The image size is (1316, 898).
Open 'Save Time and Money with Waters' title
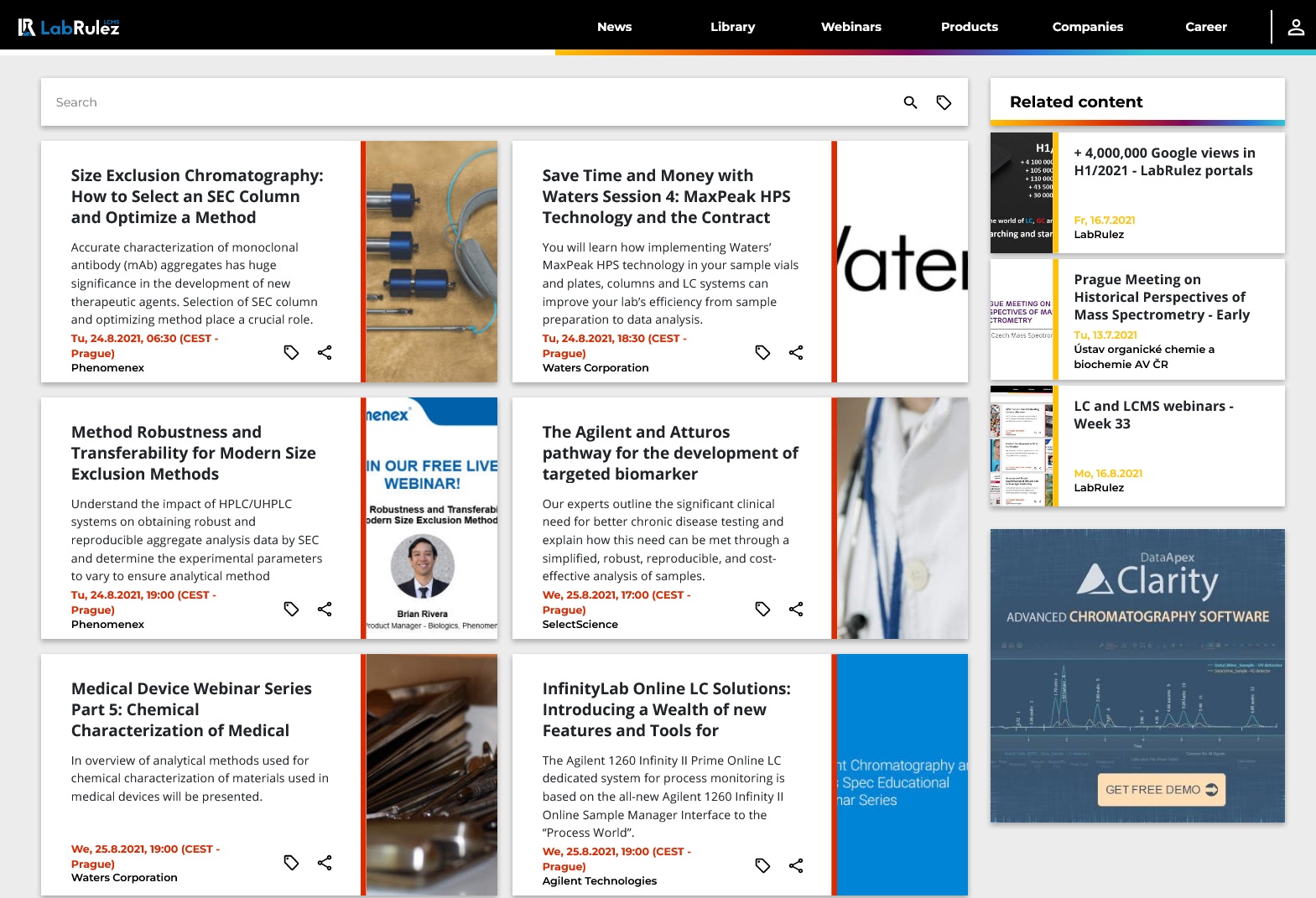coord(666,196)
